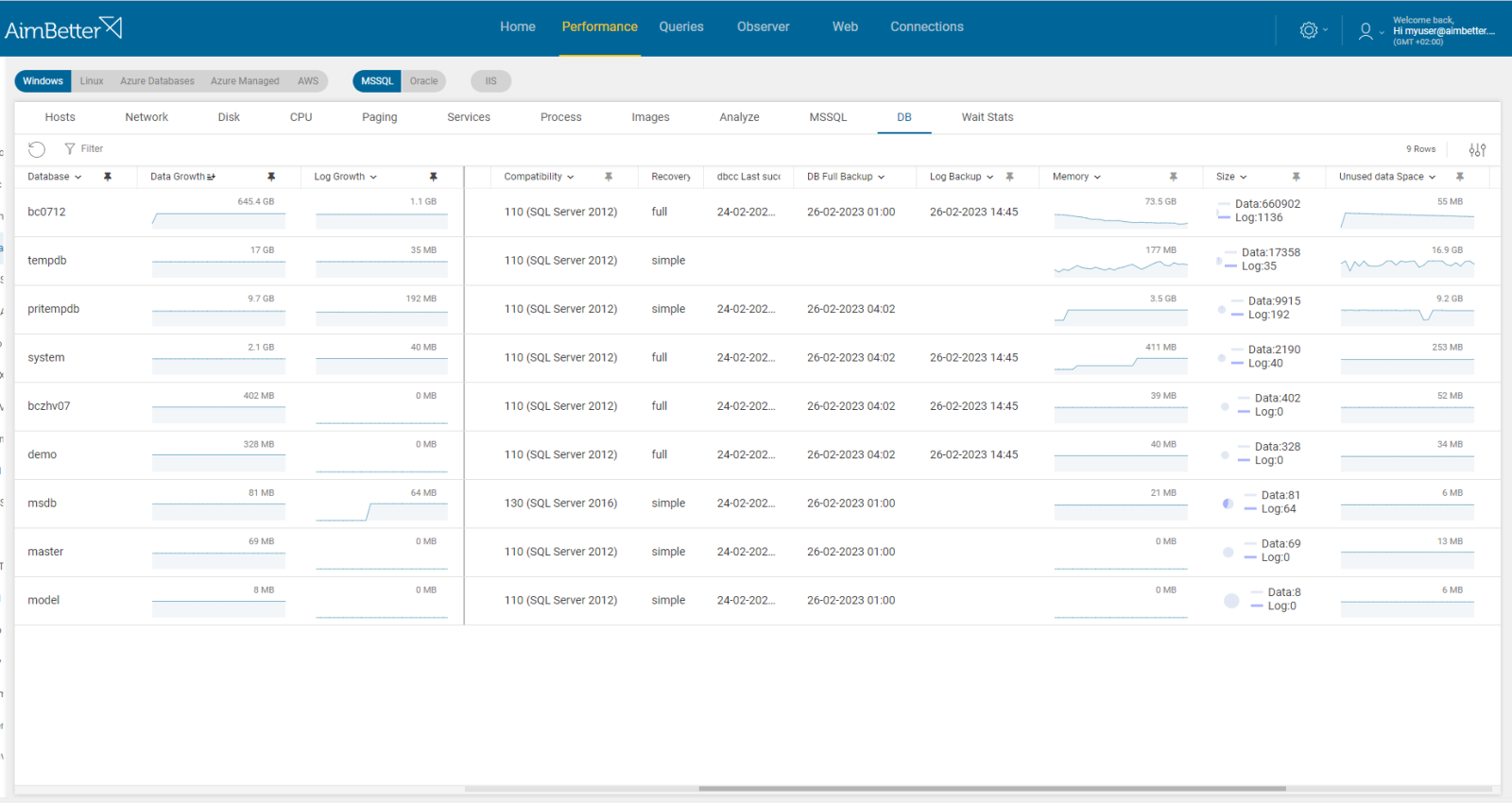Click the AimBetter logo

tap(63, 28)
